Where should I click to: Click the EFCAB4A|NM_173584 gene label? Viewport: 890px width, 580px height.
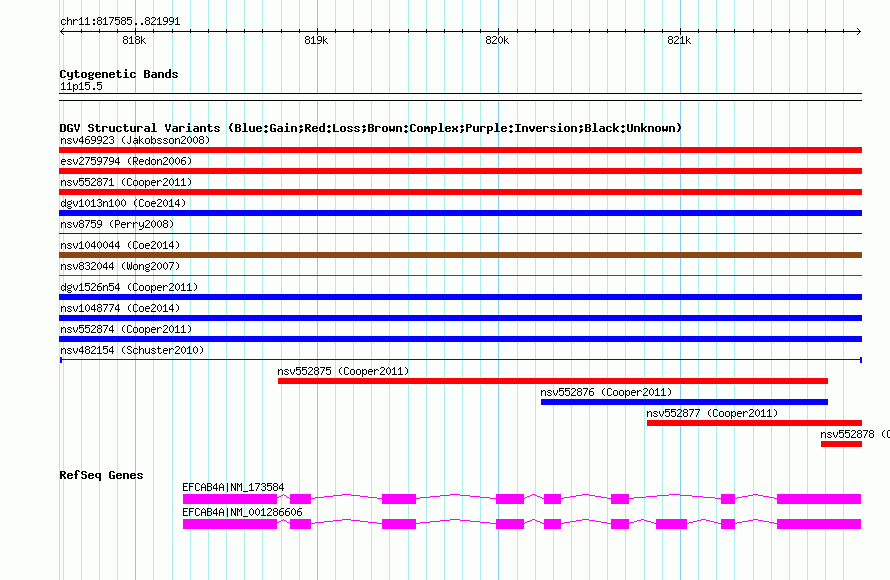[x=233, y=487]
